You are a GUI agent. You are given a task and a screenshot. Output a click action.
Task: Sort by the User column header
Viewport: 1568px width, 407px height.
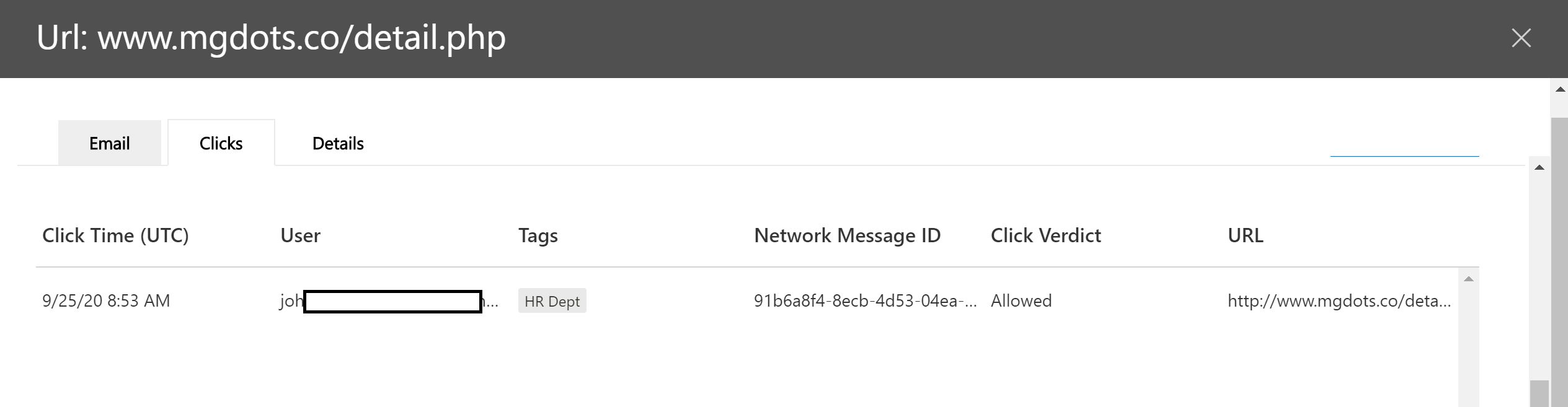point(301,235)
